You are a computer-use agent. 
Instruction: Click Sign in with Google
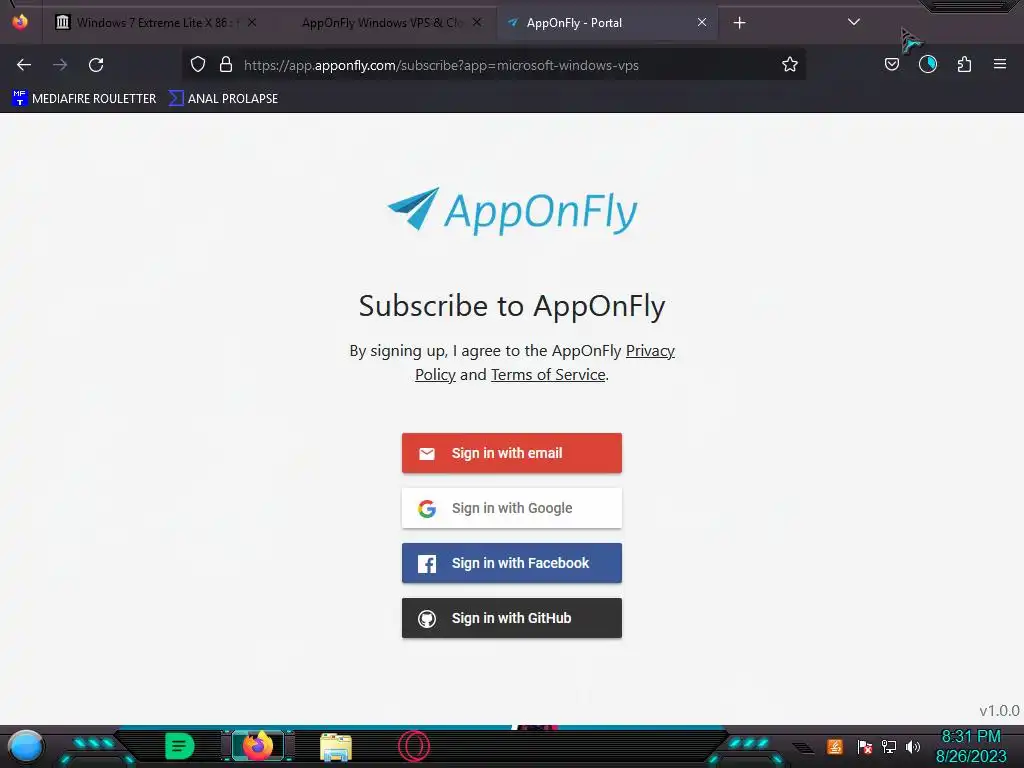(512, 508)
